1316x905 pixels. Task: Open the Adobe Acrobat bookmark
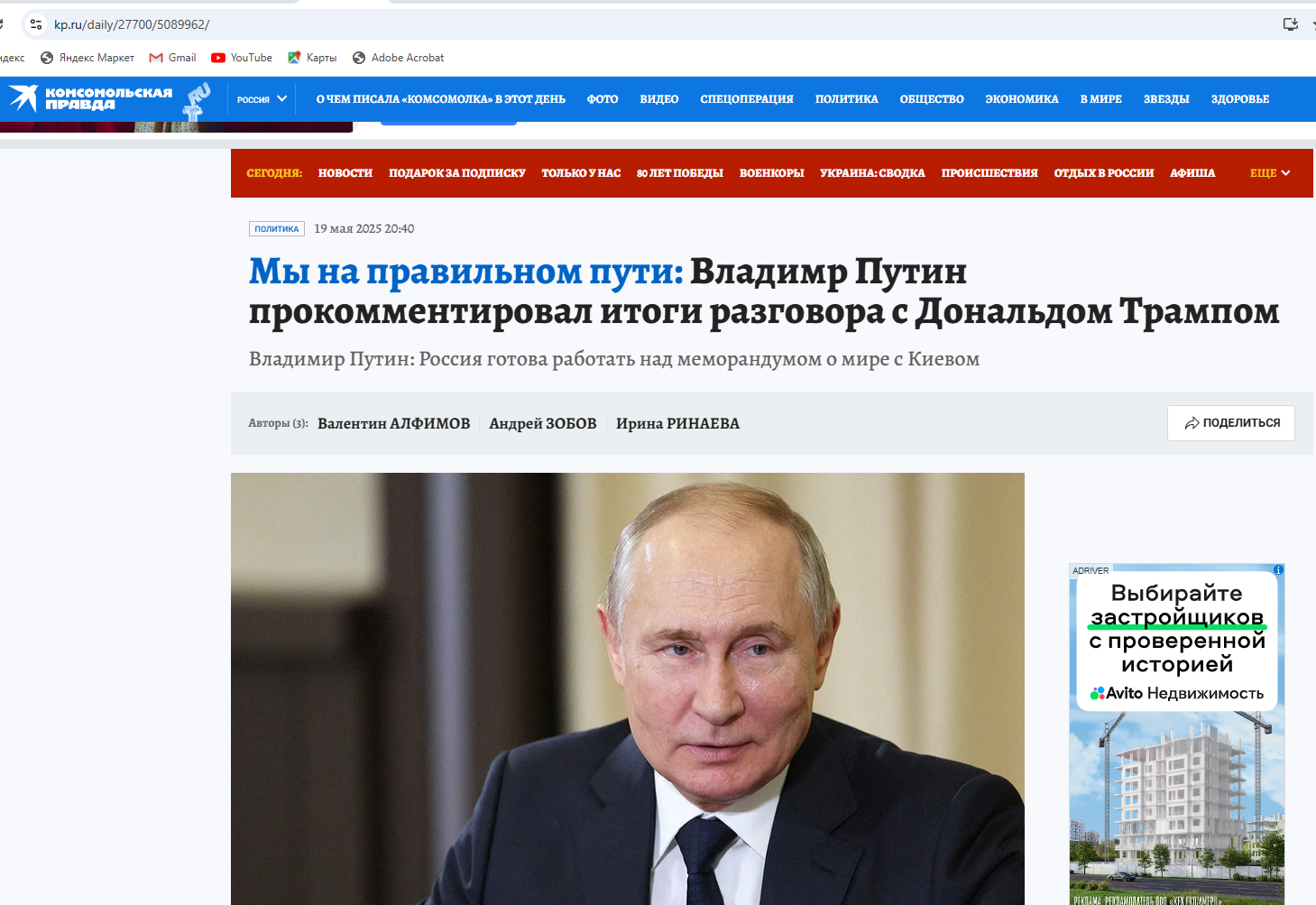398,58
